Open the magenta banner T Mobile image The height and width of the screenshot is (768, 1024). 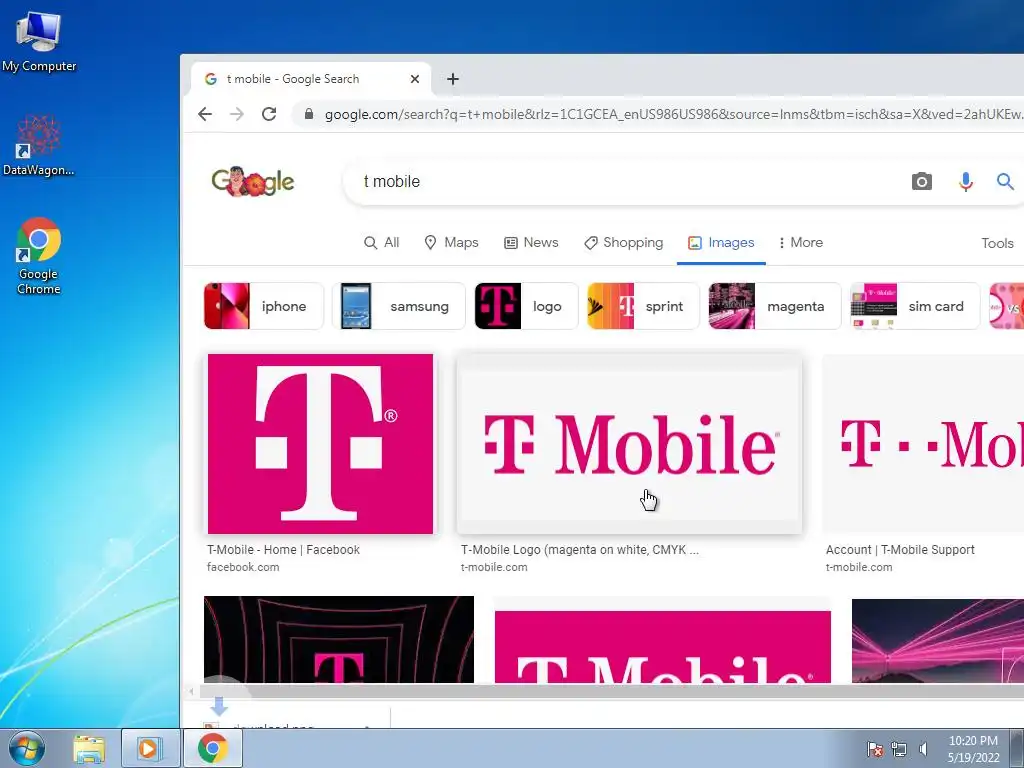663,647
